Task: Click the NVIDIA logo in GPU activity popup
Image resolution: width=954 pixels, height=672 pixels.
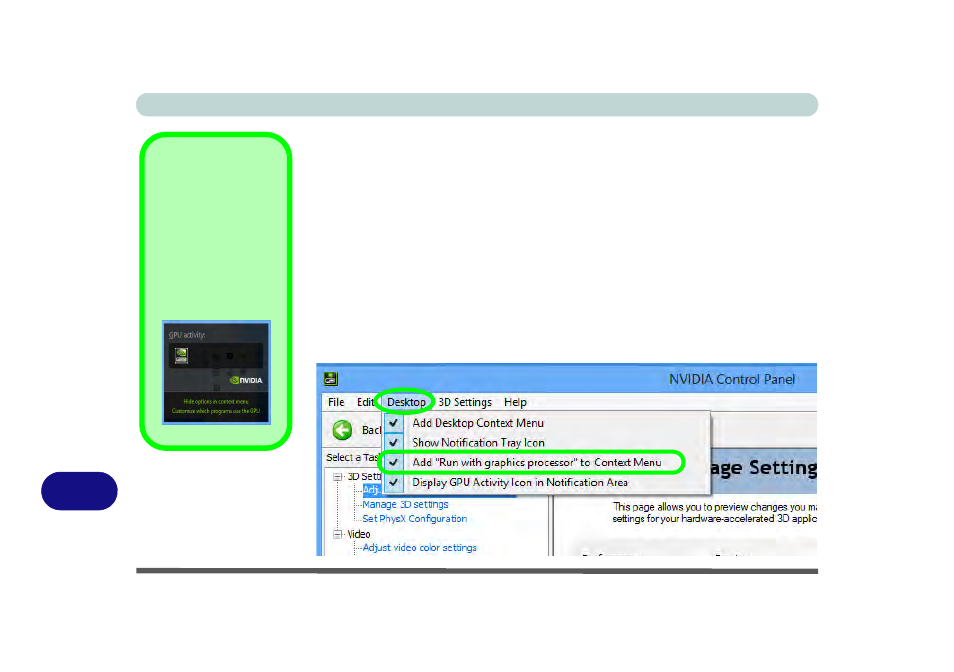Action: (246, 380)
